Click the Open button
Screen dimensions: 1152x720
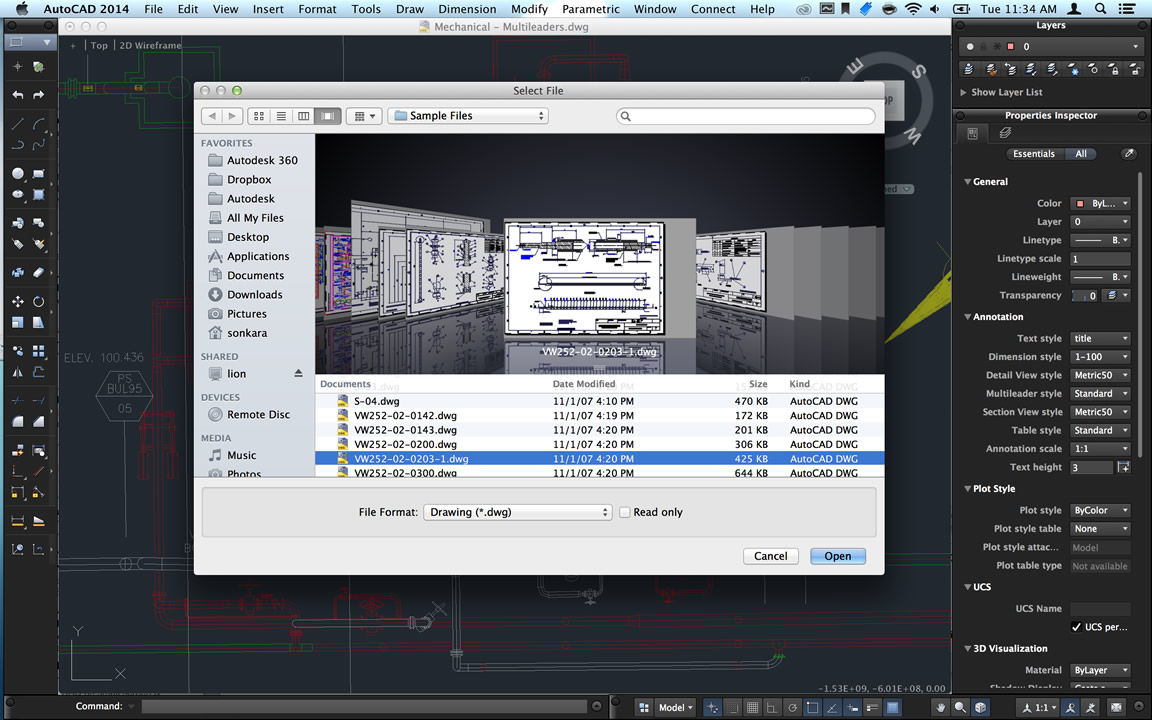pos(838,556)
